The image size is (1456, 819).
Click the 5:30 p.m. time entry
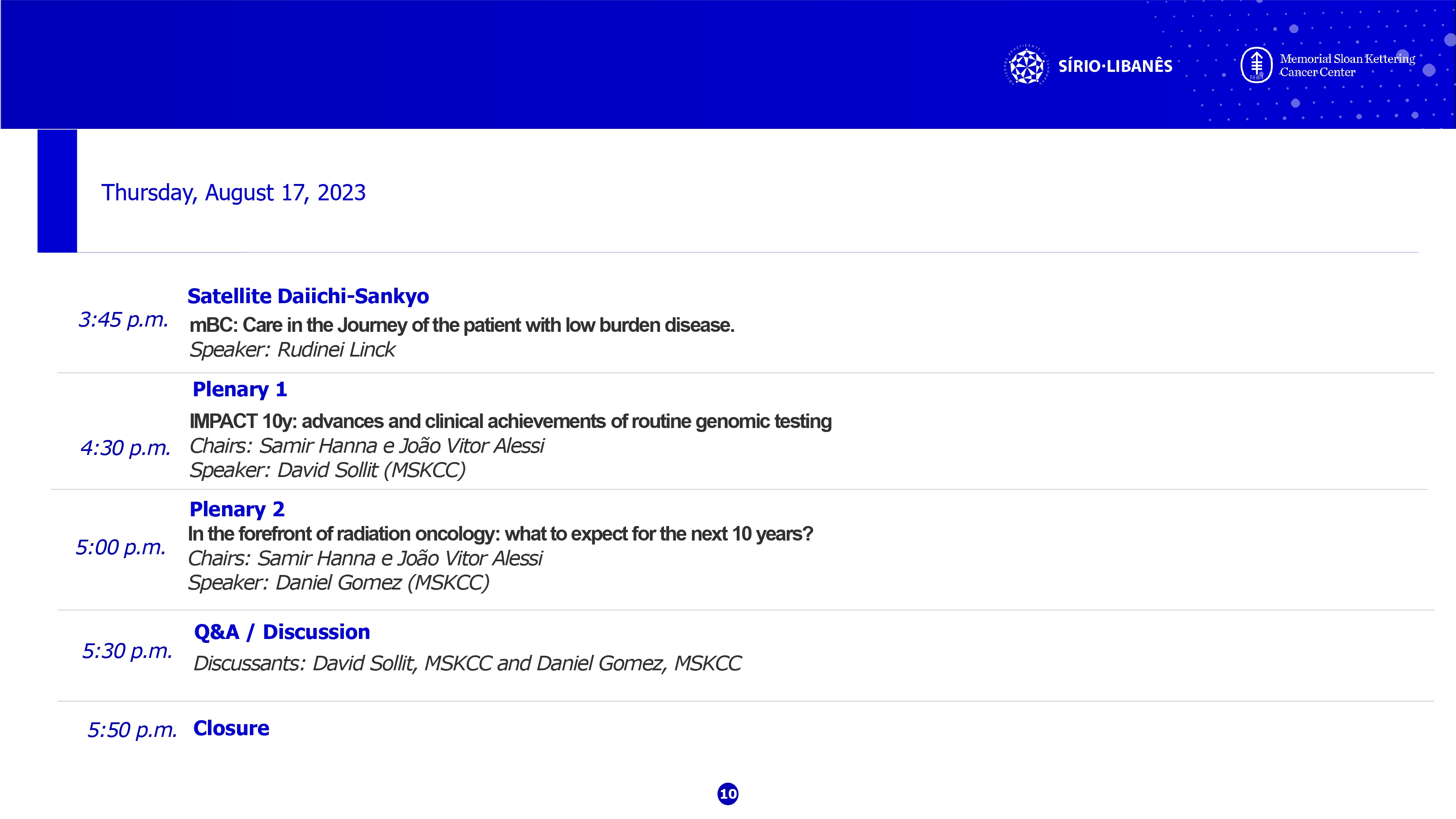(x=127, y=651)
